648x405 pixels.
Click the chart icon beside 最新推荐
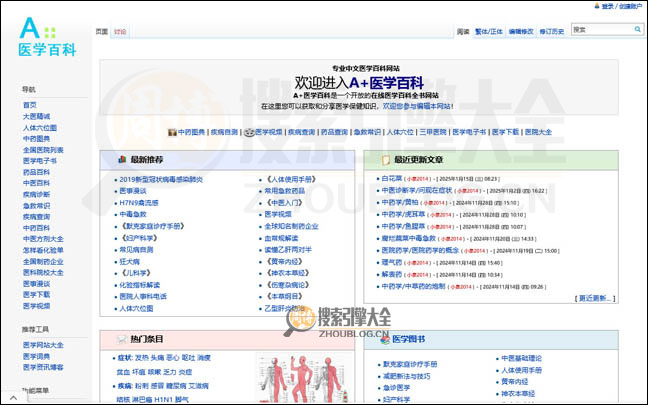pyautogui.click(x=122, y=160)
